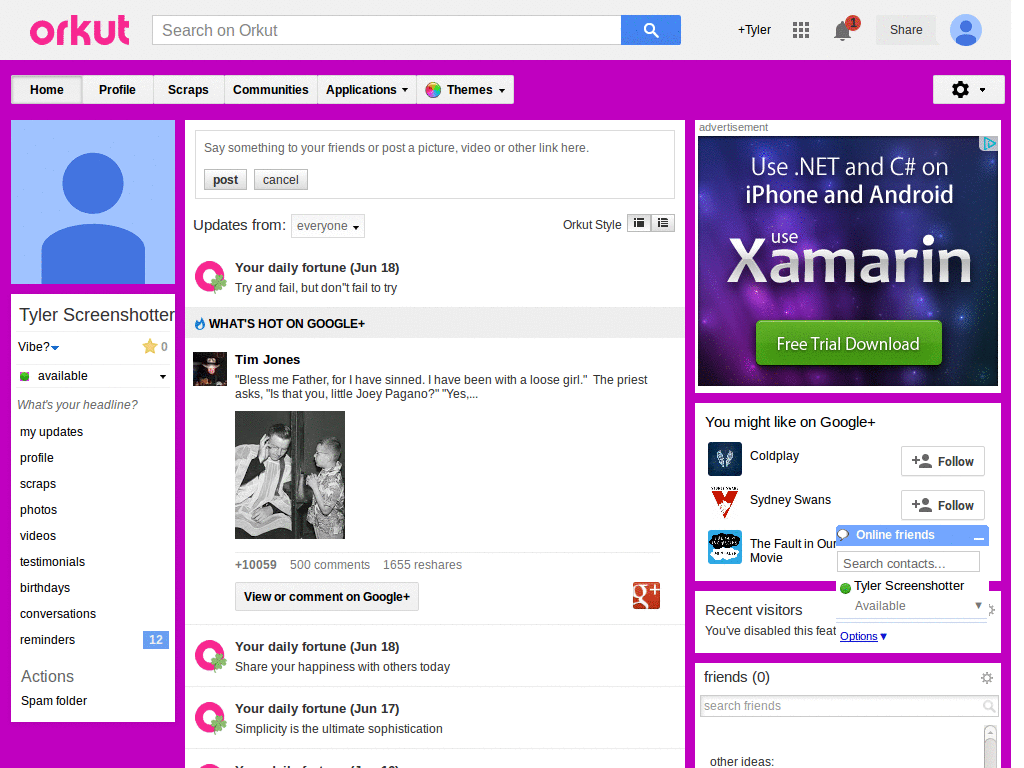Follow Sydney Swans
1024x768 pixels.
click(x=942, y=505)
